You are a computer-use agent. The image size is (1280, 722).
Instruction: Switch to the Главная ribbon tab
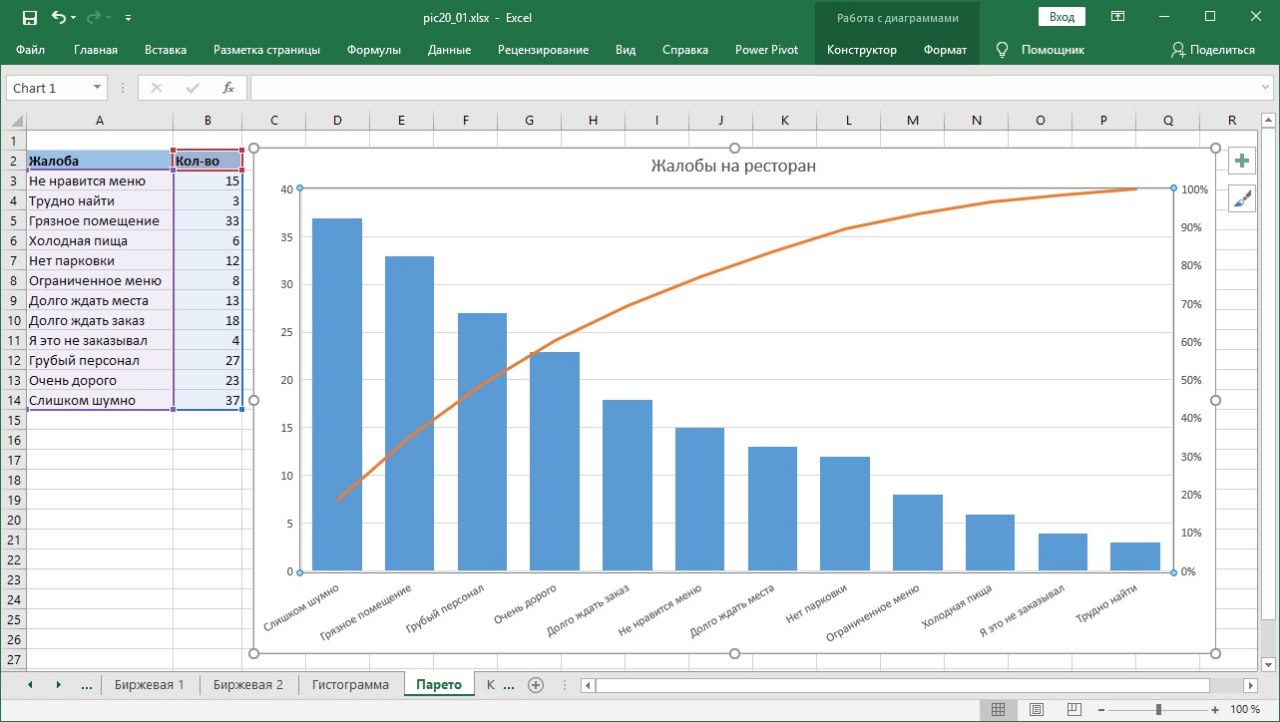coord(96,50)
